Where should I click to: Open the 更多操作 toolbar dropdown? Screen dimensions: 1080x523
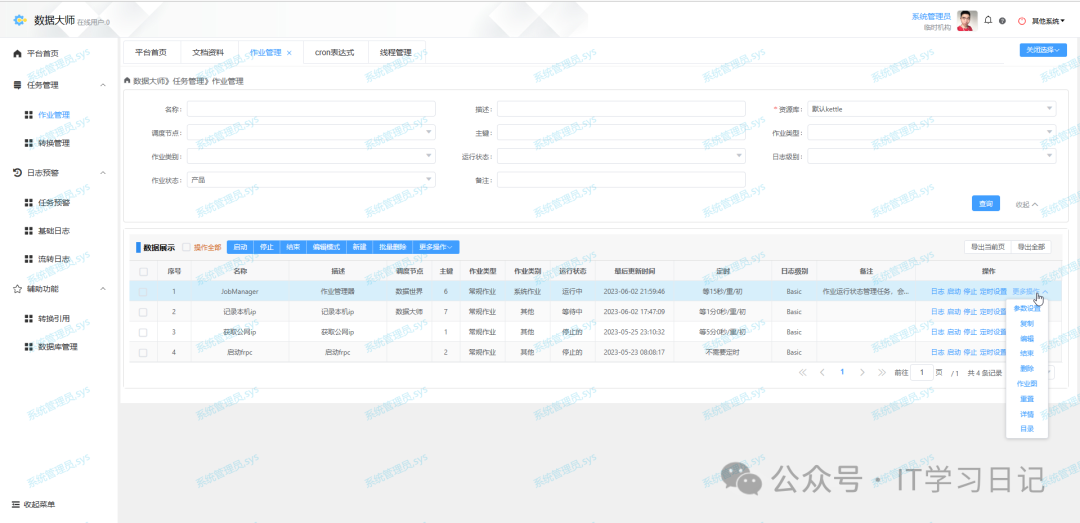pos(435,247)
